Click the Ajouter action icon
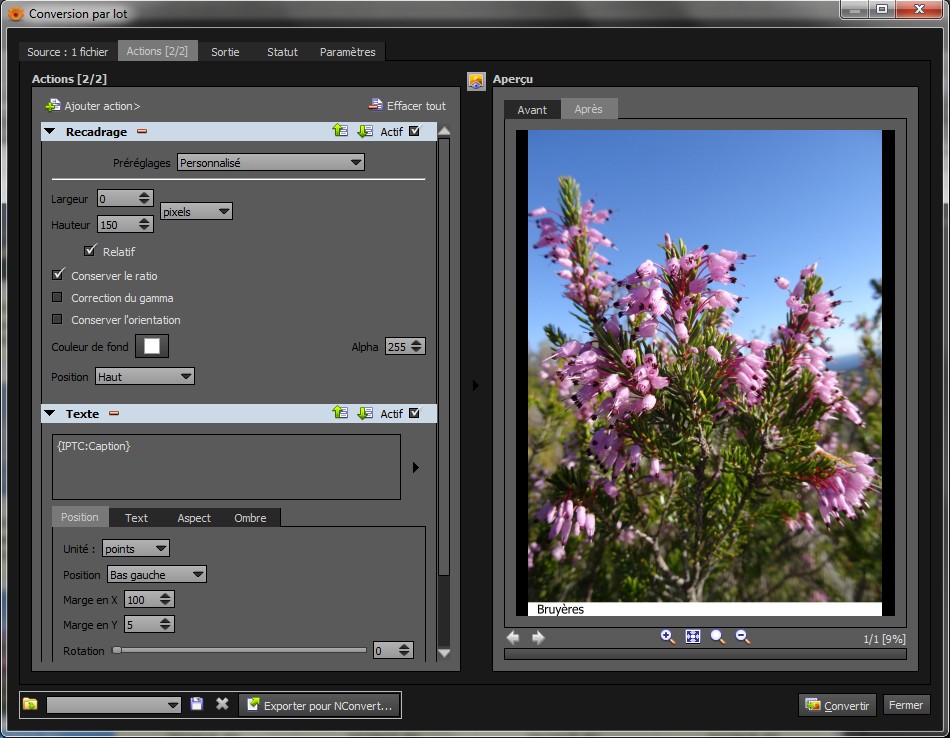Image resolution: width=950 pixels, height=738 pixels. (x=53, y=105)
